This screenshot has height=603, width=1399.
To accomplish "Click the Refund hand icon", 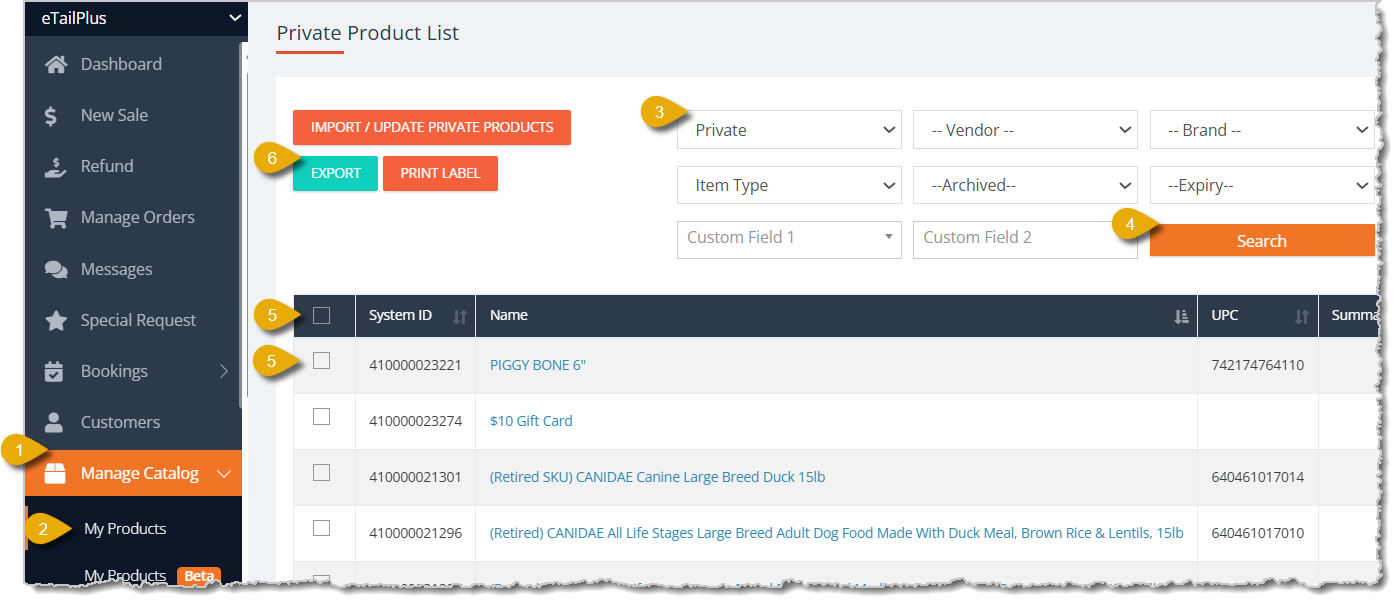I will 56,166.
